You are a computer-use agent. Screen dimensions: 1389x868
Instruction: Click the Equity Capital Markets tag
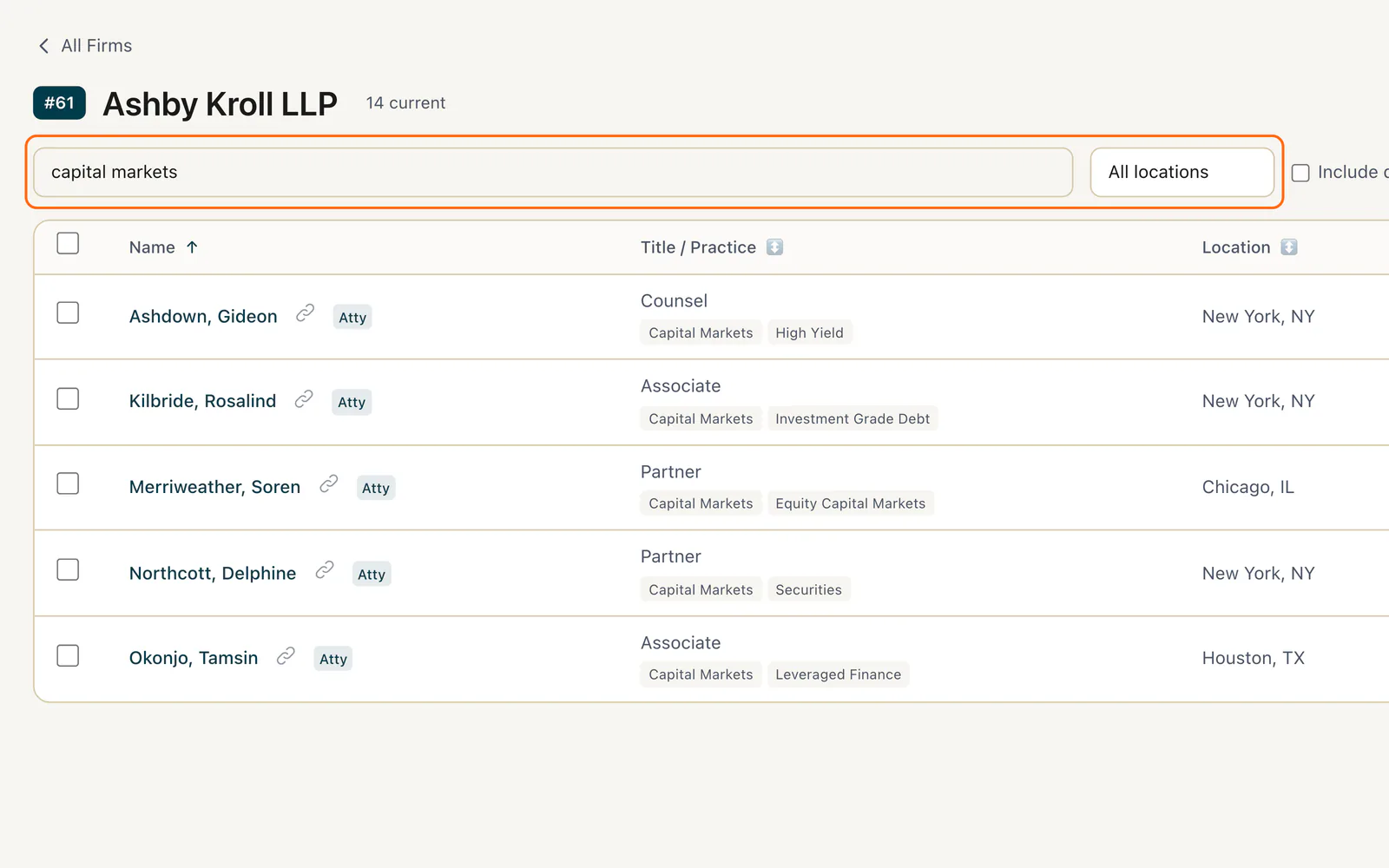click(x=851, y=503)
